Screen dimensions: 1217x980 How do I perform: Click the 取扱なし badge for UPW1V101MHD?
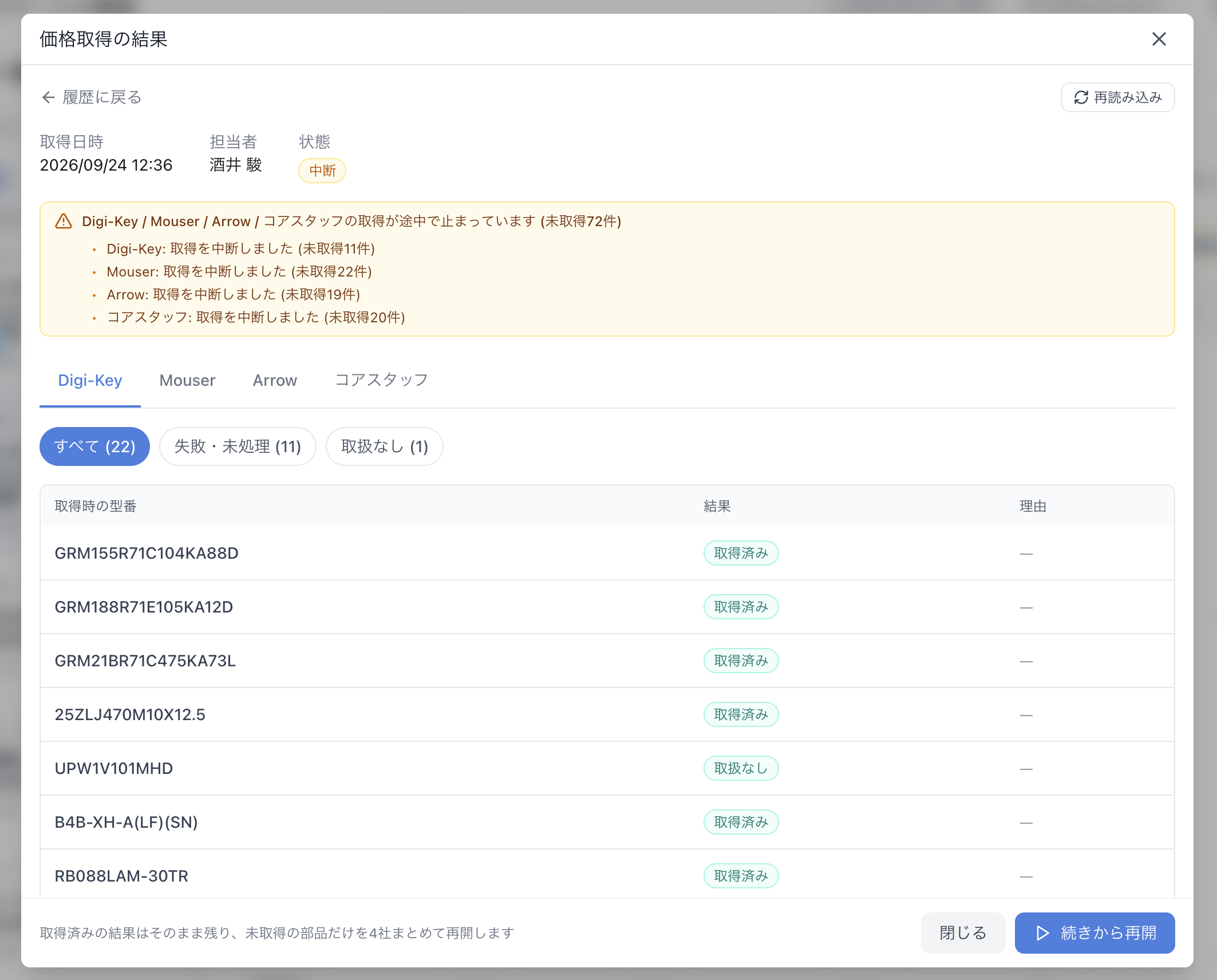tap(741, 768)
